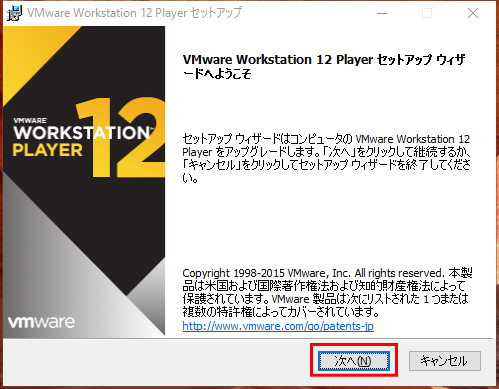Click the upgrade description paragraph

(327, 158)
